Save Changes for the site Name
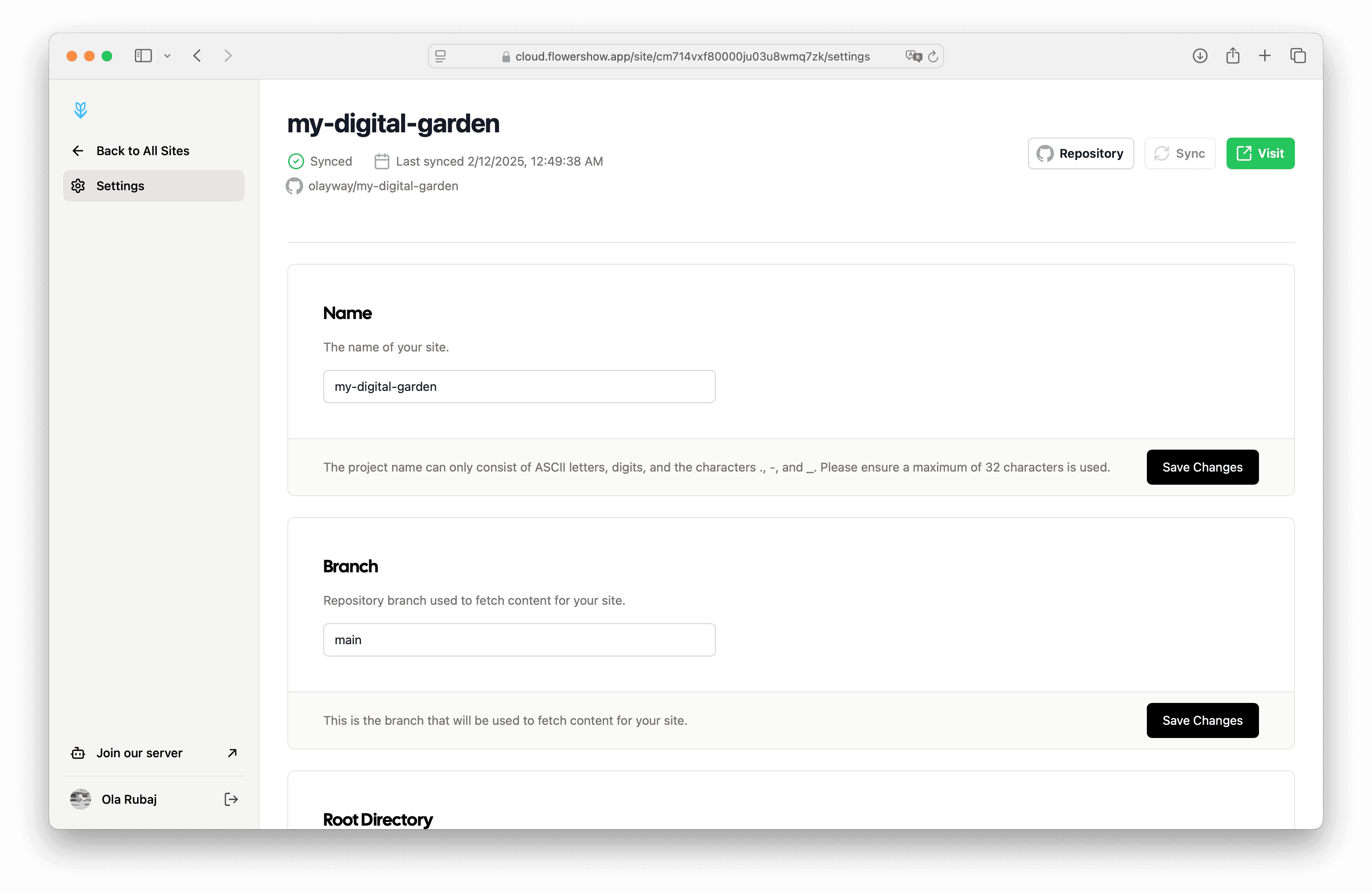1372x894 pixels. pos(1202,467)
